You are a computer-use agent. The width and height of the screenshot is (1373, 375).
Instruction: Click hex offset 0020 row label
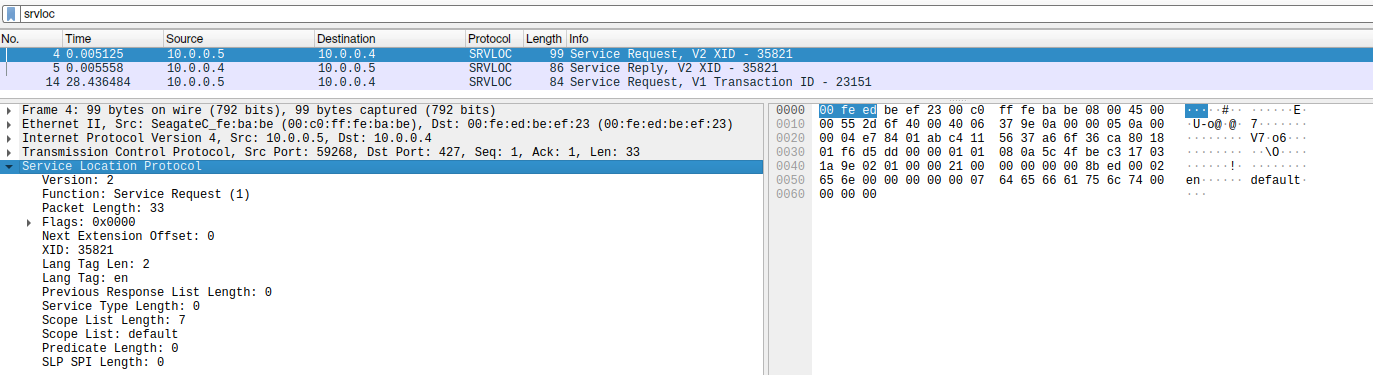[x=790, y=138]
